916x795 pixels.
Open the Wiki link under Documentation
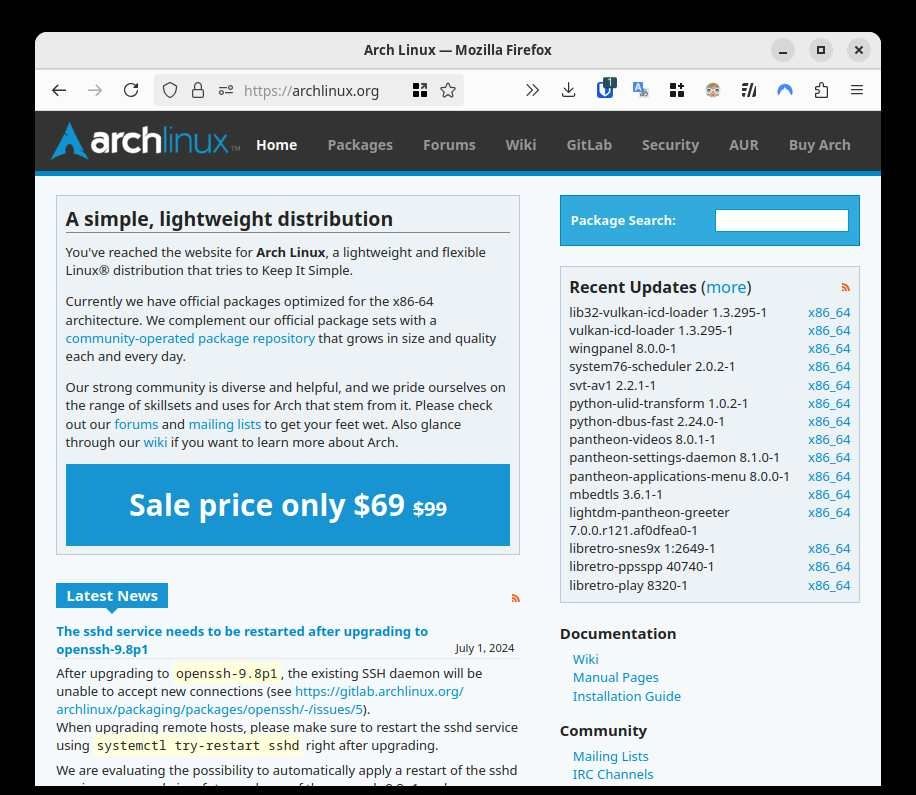(585, 659)
